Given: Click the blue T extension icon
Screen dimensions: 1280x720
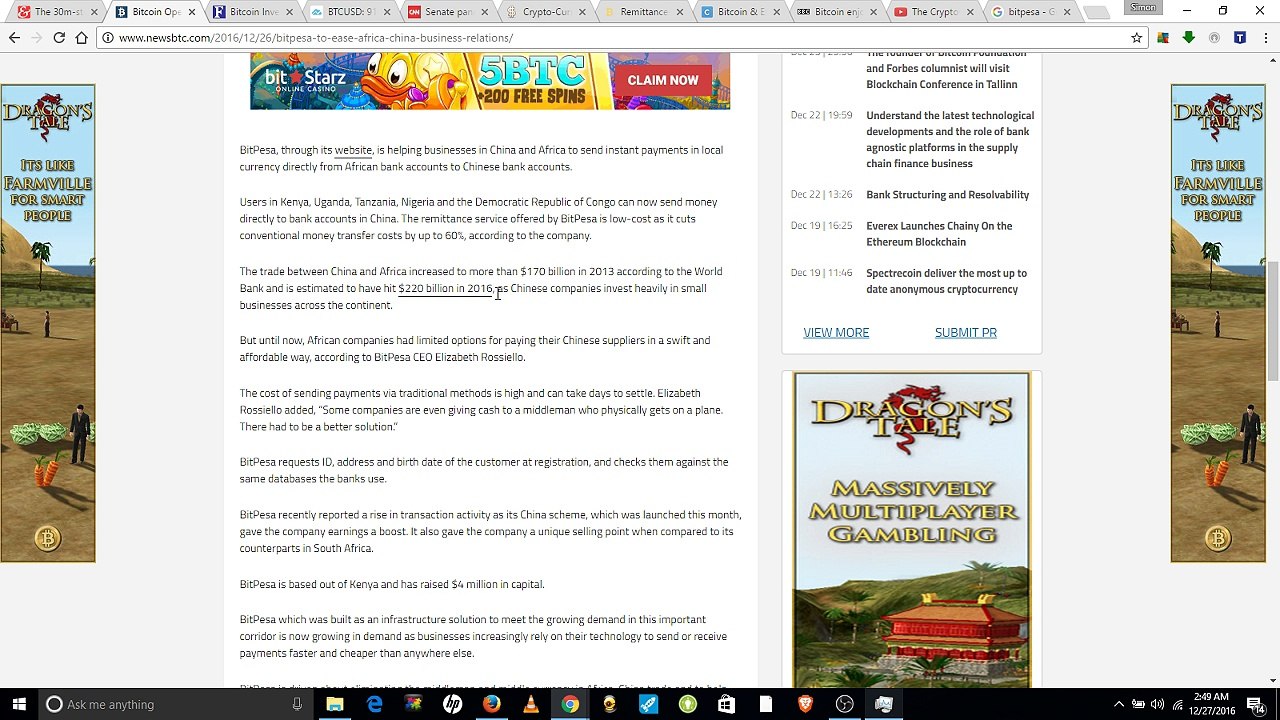Looking at the screenshot, I should point(1240,37).
